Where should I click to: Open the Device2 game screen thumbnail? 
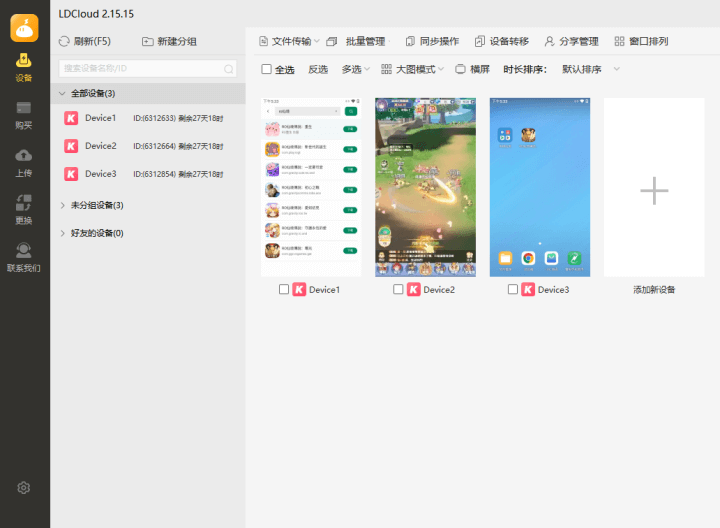coord(425,187)
